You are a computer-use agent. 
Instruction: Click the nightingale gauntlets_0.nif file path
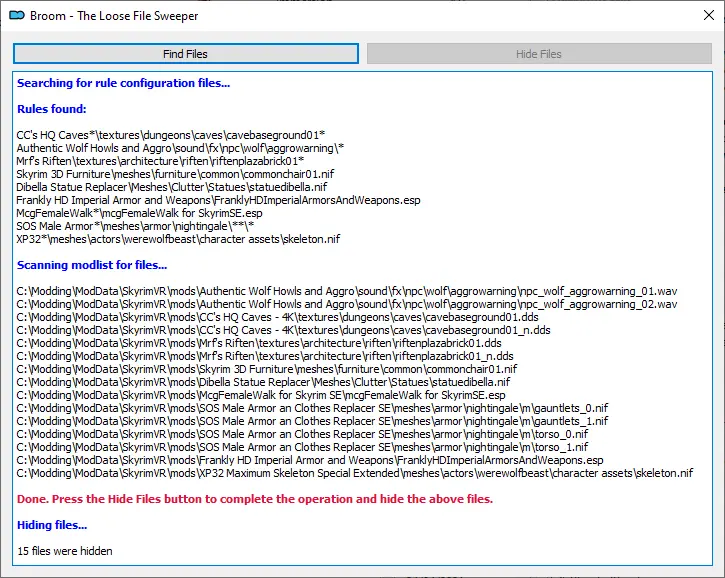tap(312, 408)
